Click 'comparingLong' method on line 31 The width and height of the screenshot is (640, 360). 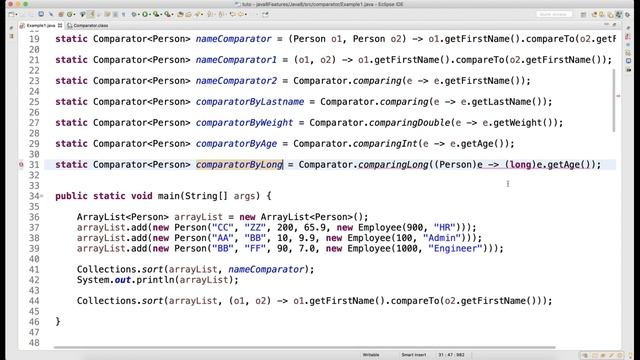[x=393, y=164]
